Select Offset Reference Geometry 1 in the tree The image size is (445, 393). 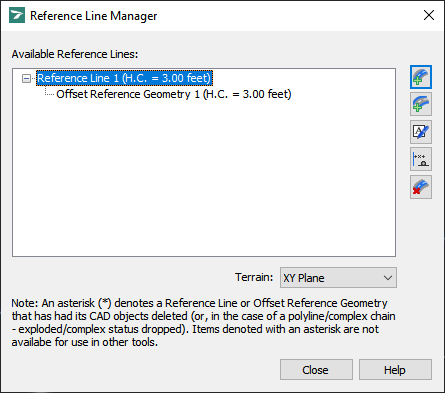click(174, 94)
